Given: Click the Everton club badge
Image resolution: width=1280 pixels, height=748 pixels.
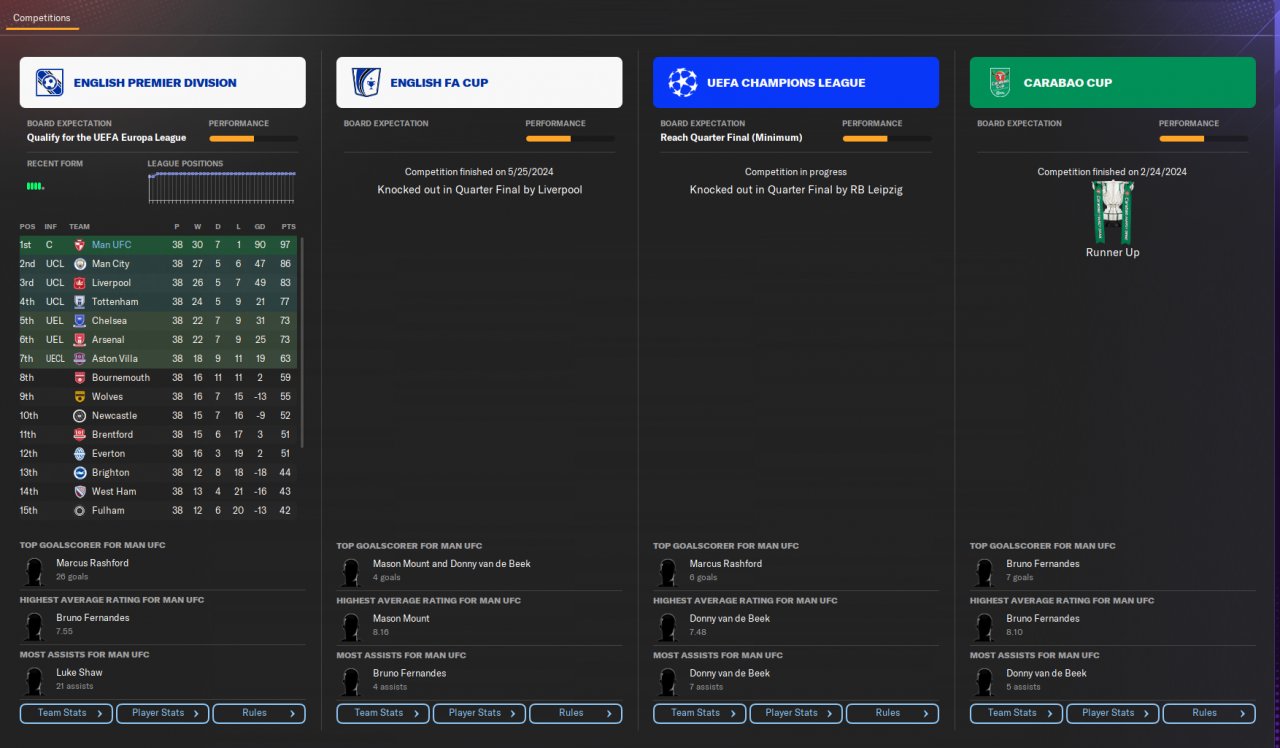Looking at the screenshot, I should click(x=80, y=454).
